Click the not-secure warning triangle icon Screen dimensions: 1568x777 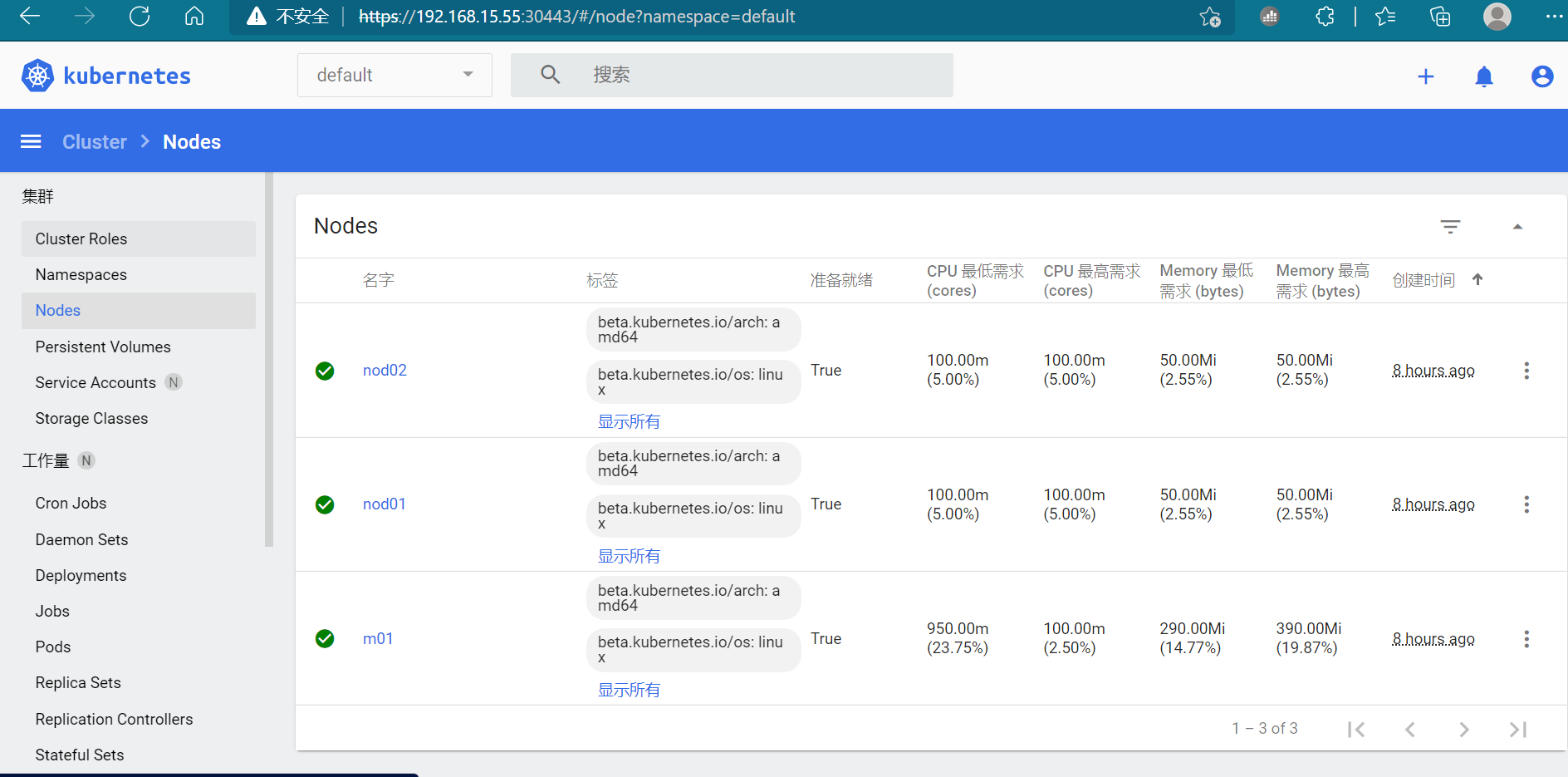(257, 17)
